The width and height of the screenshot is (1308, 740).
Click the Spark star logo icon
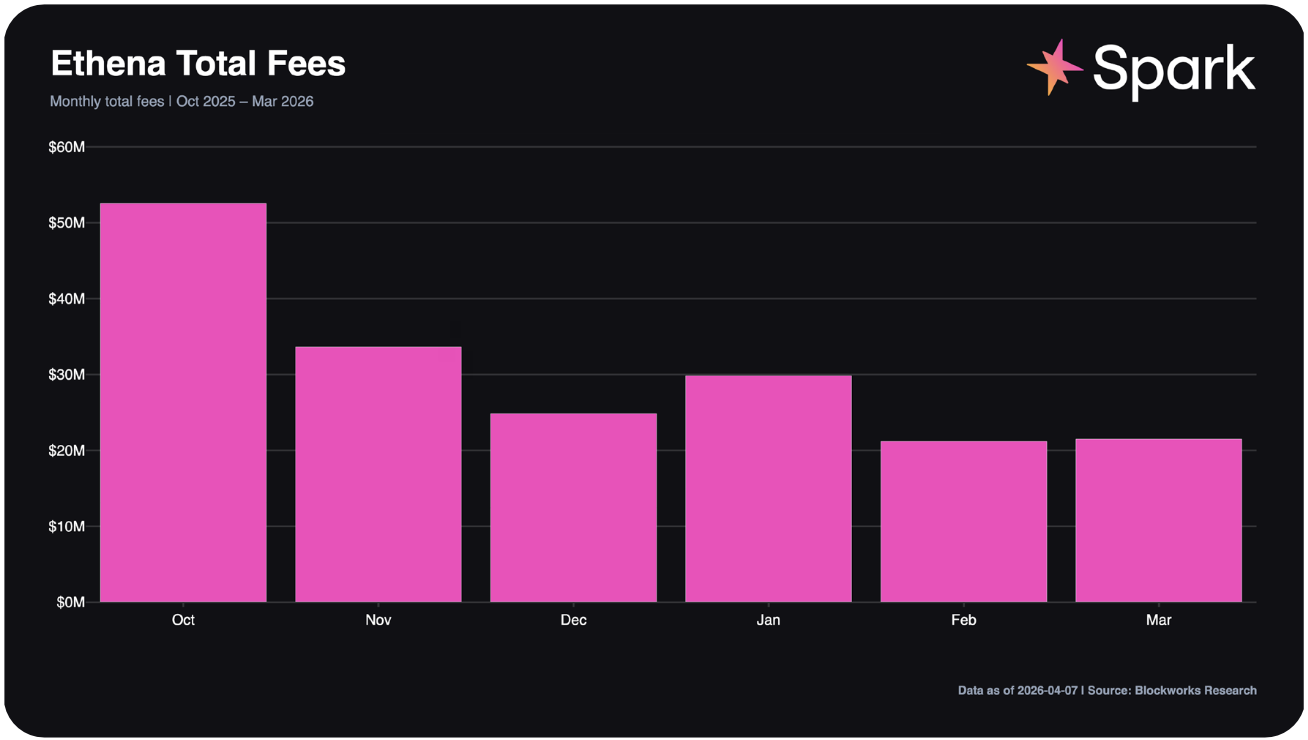point(1054,68)
